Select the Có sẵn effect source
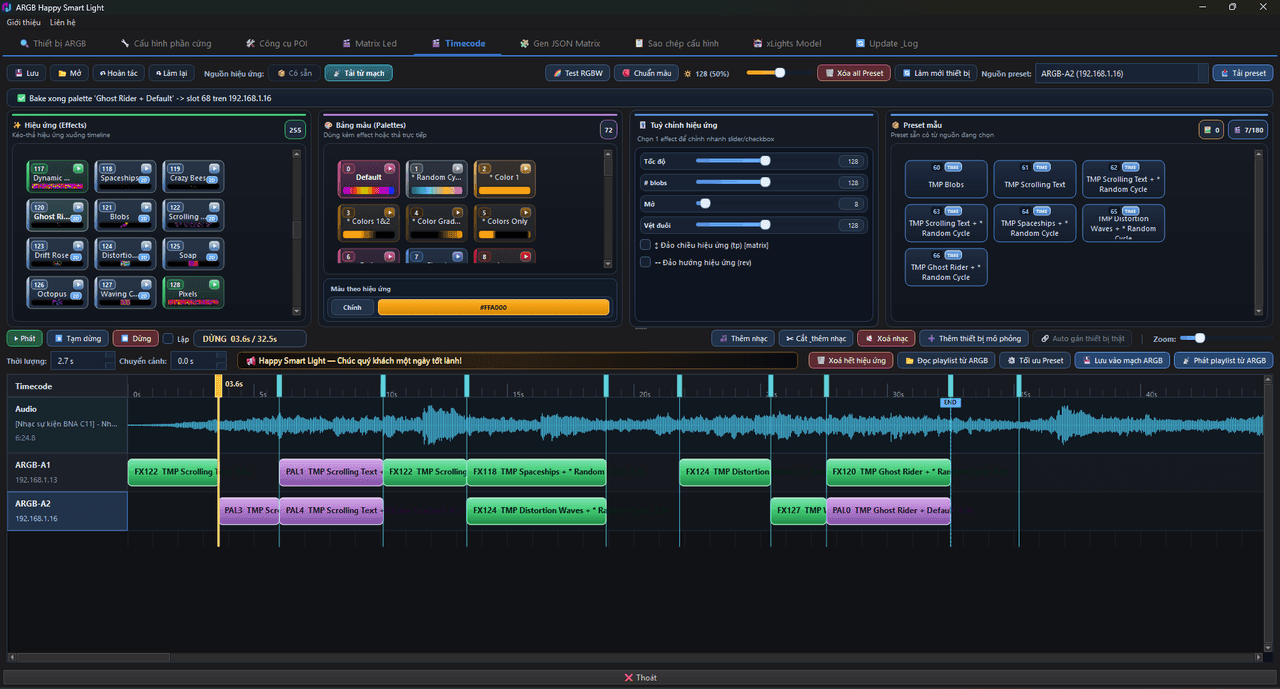Screen dimensions: 1280x689 point(295,73)
